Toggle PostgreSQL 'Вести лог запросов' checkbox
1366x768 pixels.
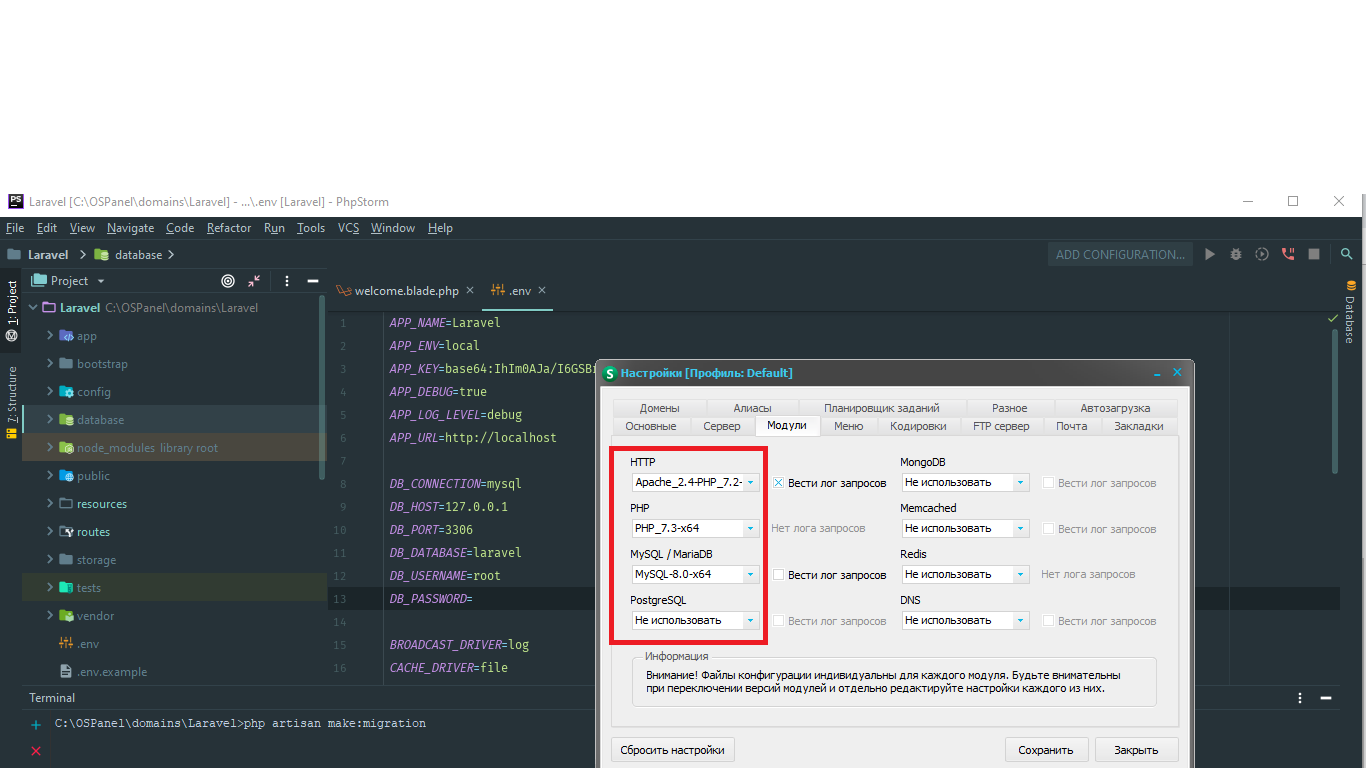point(778,620)
